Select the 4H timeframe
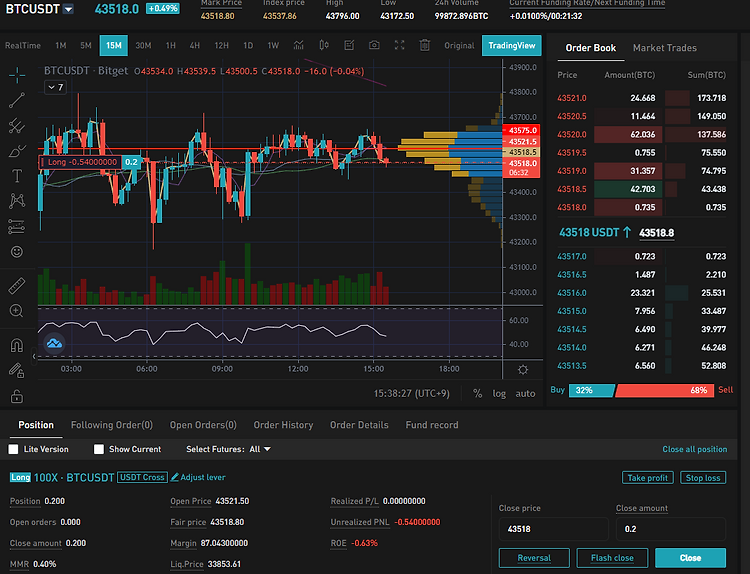 click(x=195, y=45)
